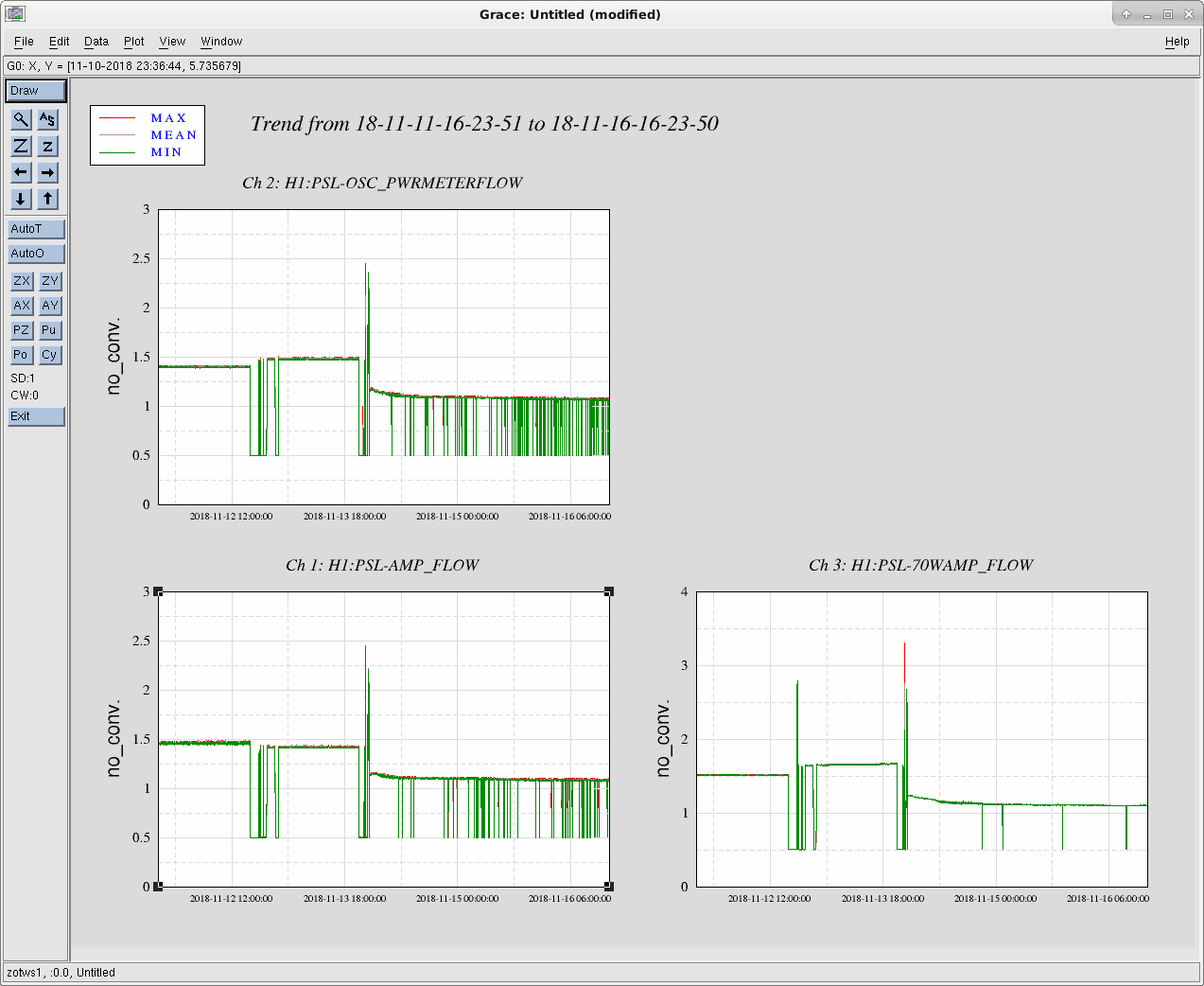Click Ch 1 H1:PSL-AMP_FLOW title
This screenshot has height=986, width=1204.
(x=382, y=565)
